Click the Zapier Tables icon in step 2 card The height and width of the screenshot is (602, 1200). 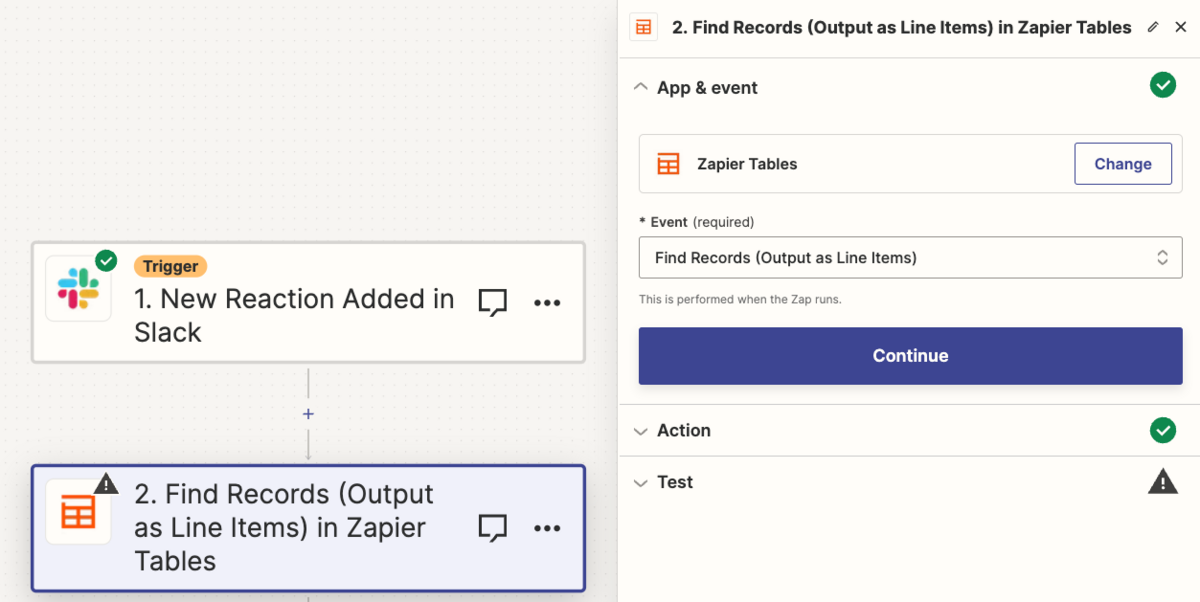coord(78,512)
